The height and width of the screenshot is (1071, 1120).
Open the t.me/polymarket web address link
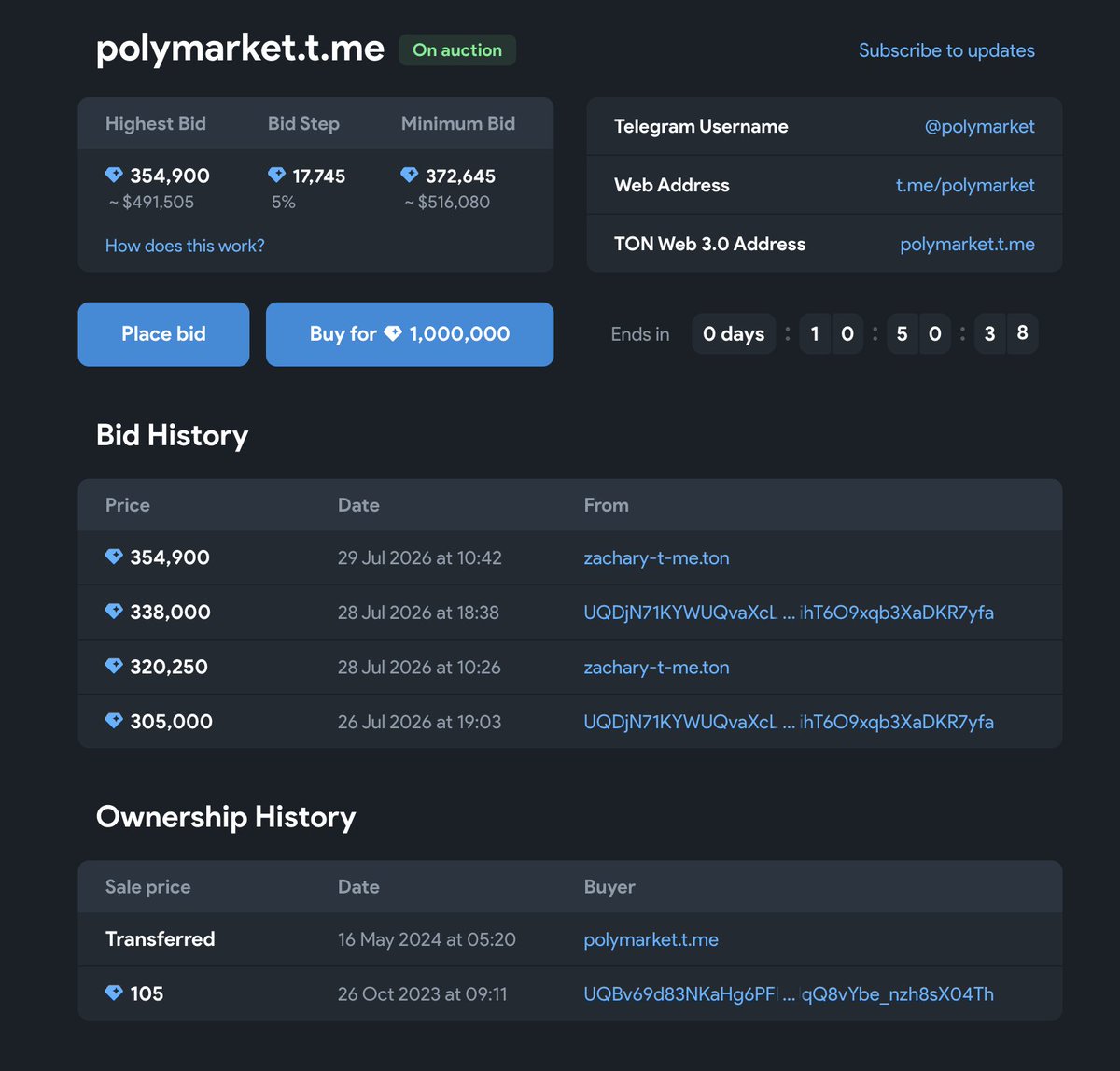point(965,185)
